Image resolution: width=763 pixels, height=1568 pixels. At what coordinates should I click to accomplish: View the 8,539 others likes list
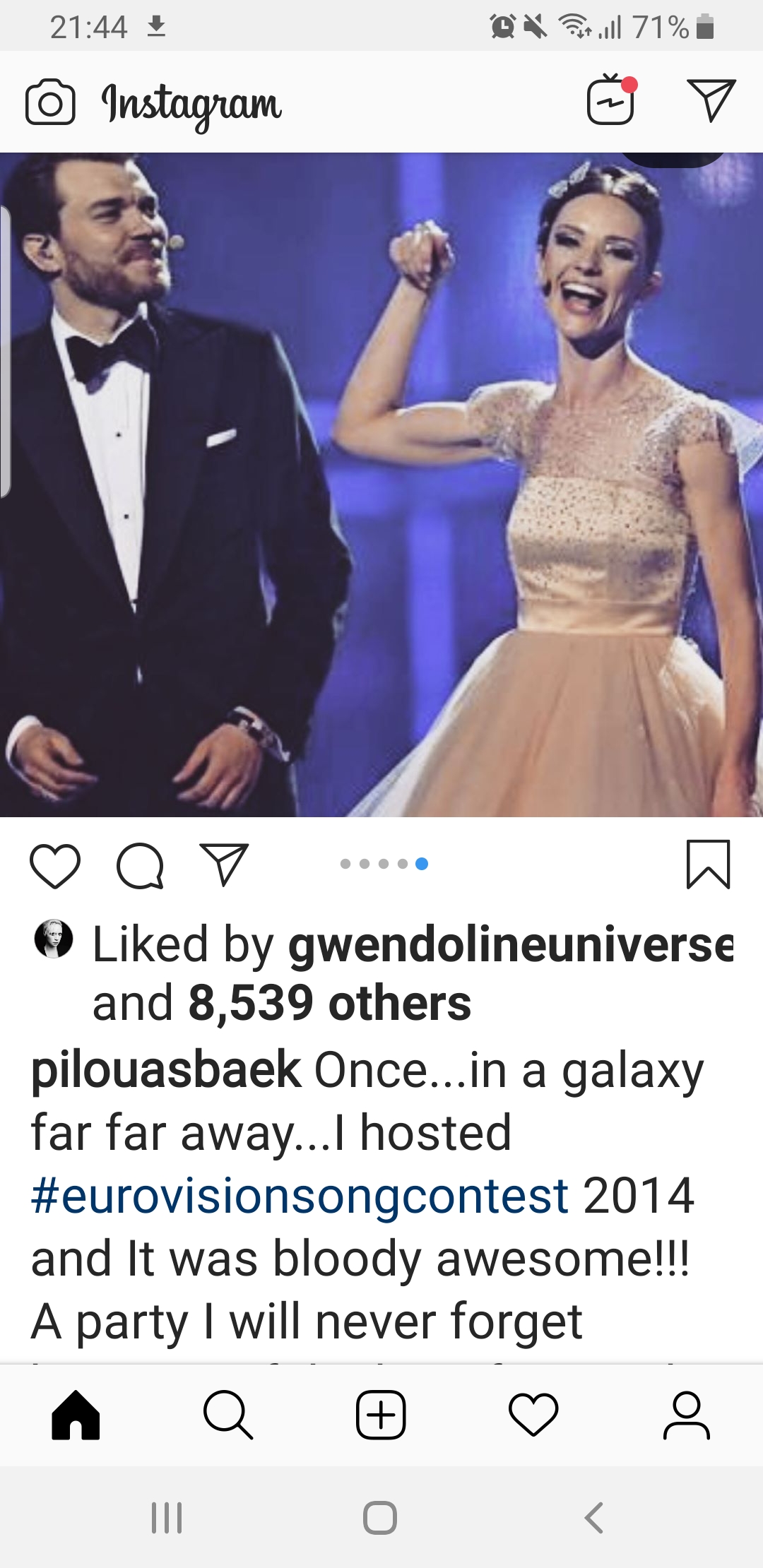coord(329,1003)
